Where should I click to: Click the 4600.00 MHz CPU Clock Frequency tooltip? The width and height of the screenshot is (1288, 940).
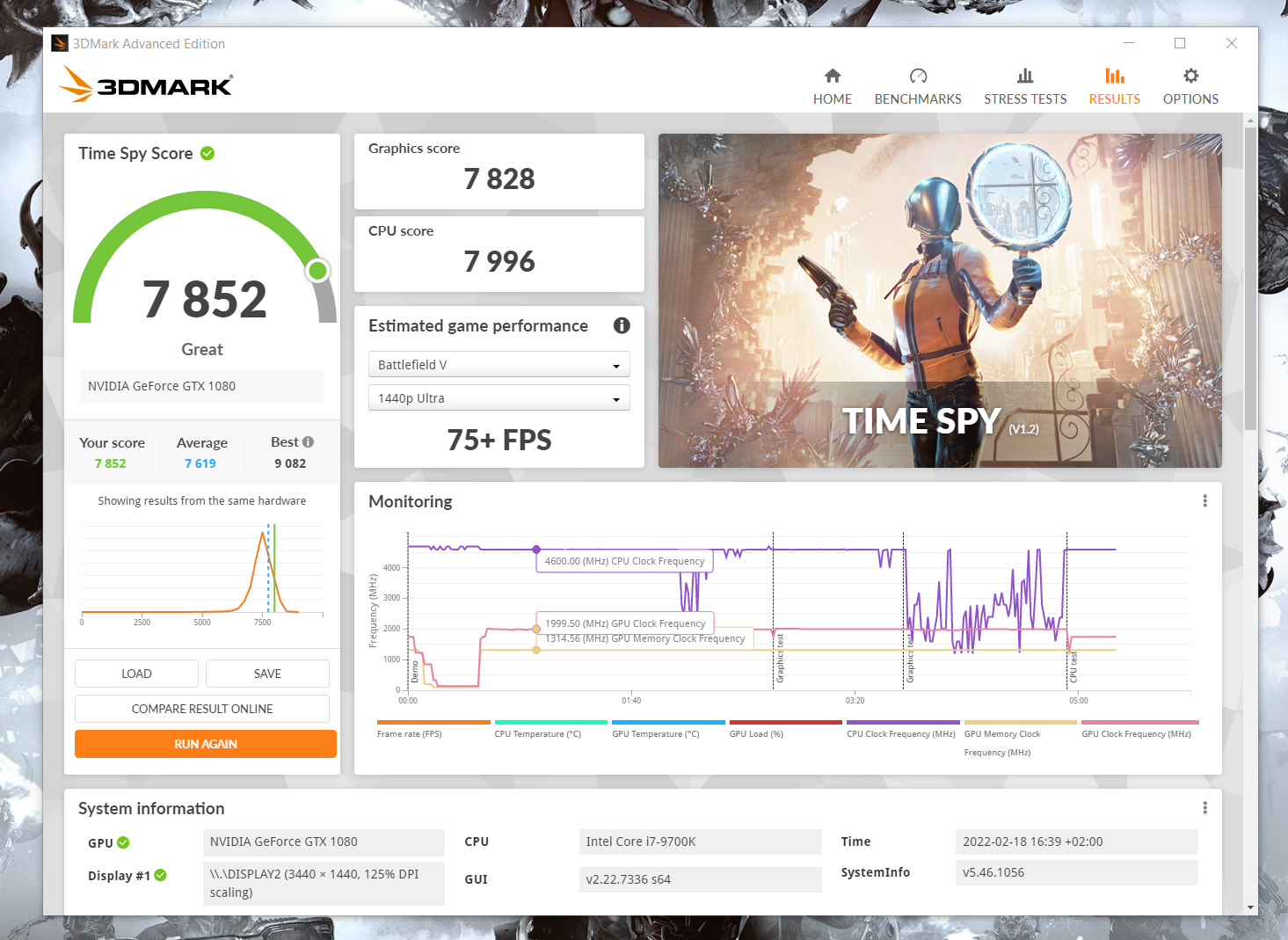point(624,561)
